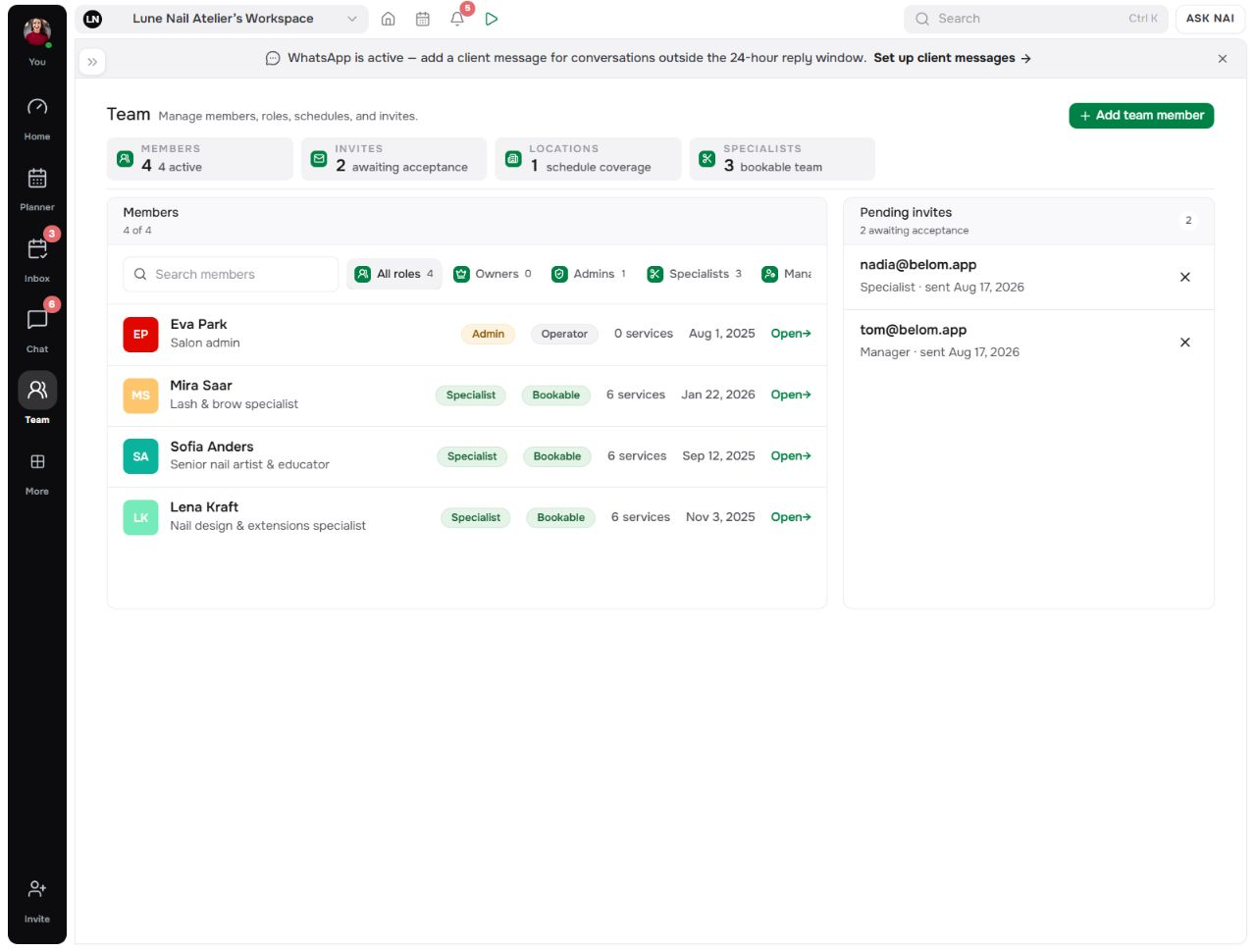Open the Lune Nail Atelier's Workspace dropdown
1256x952 pixels.
pos(222,19)
